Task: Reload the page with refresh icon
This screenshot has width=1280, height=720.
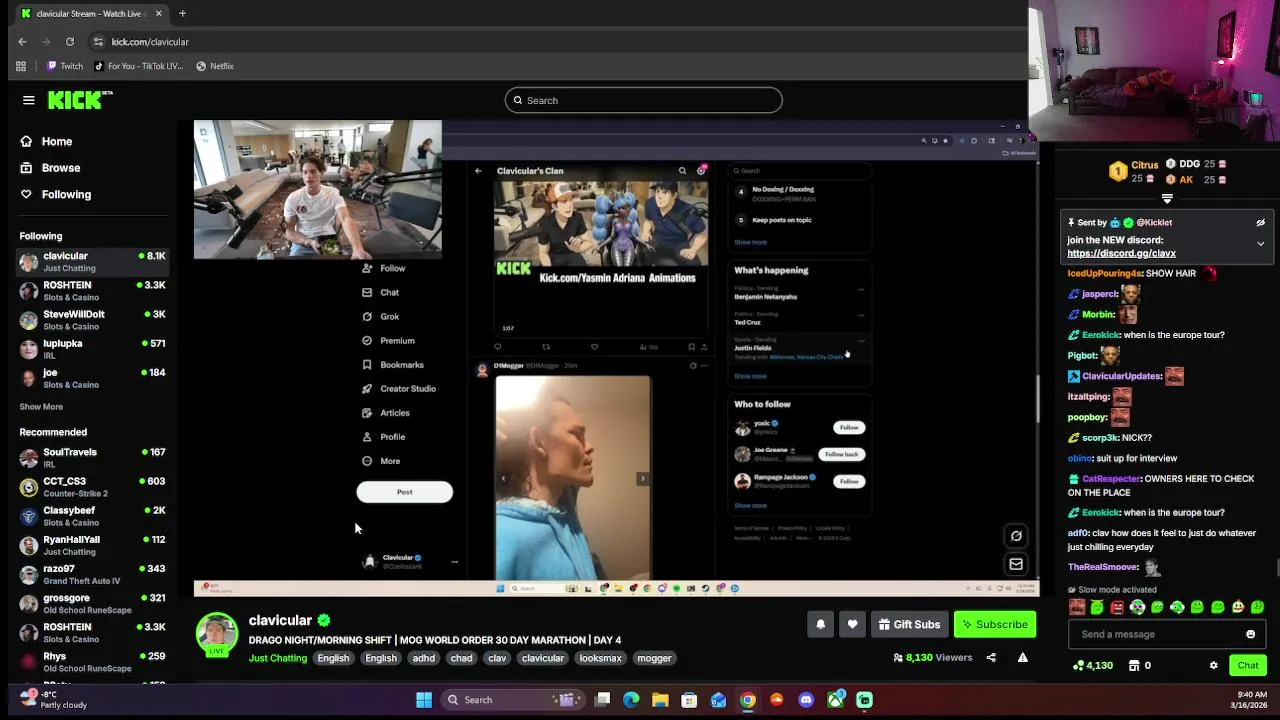Action: pos(70,42)
